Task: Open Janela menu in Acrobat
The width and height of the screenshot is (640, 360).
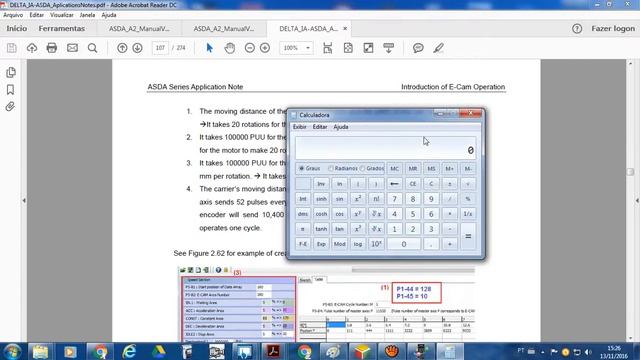Action: (x=87, y=15)
